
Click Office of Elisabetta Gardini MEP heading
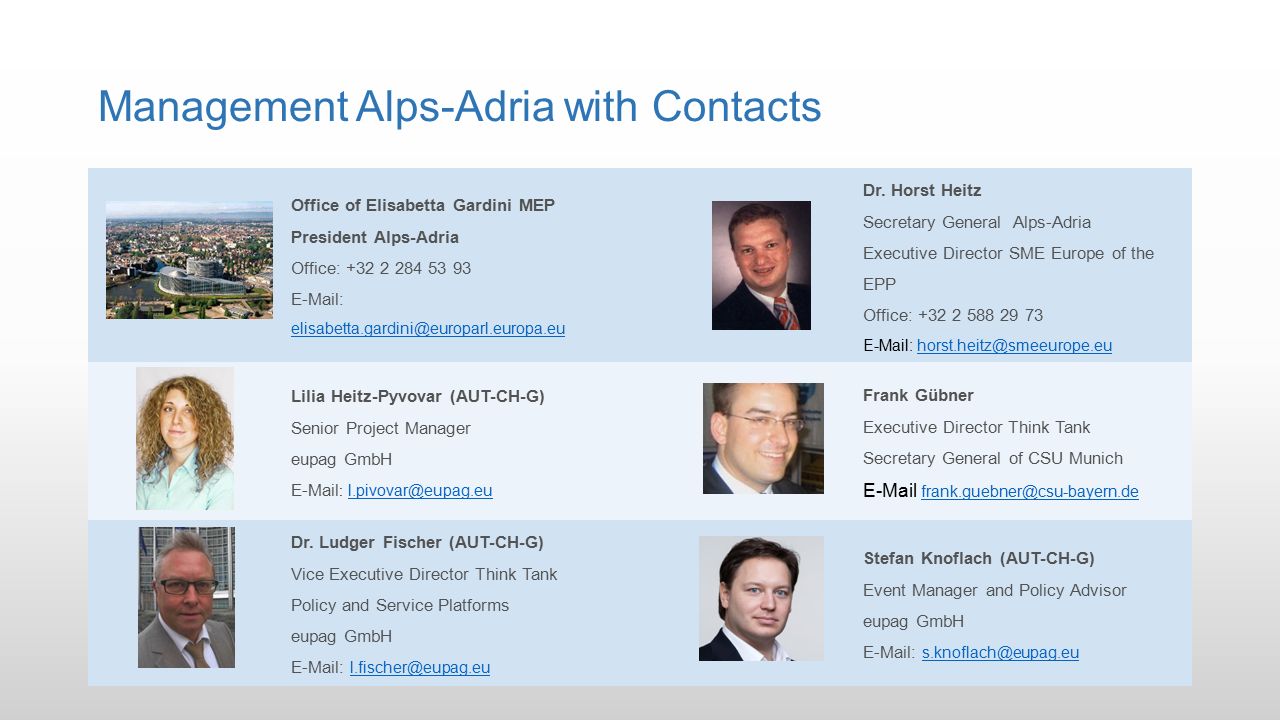[423, 206]
